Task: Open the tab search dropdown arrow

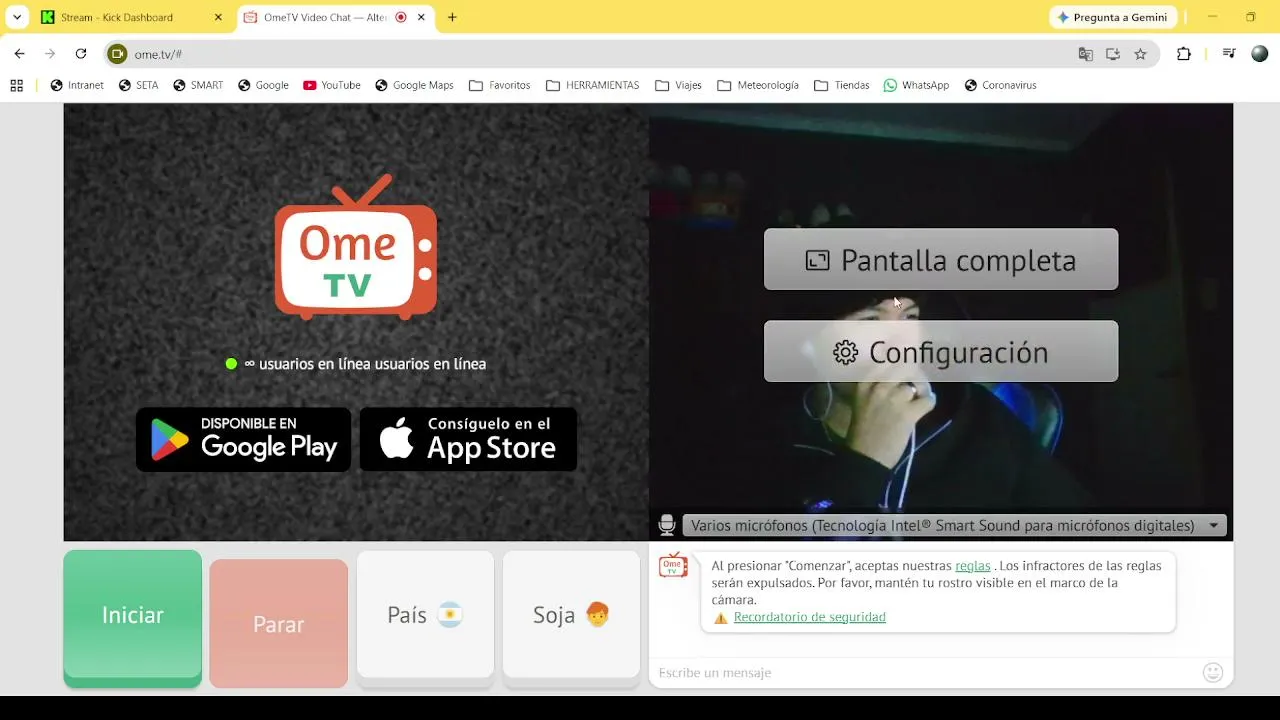Action: point(16,17)
